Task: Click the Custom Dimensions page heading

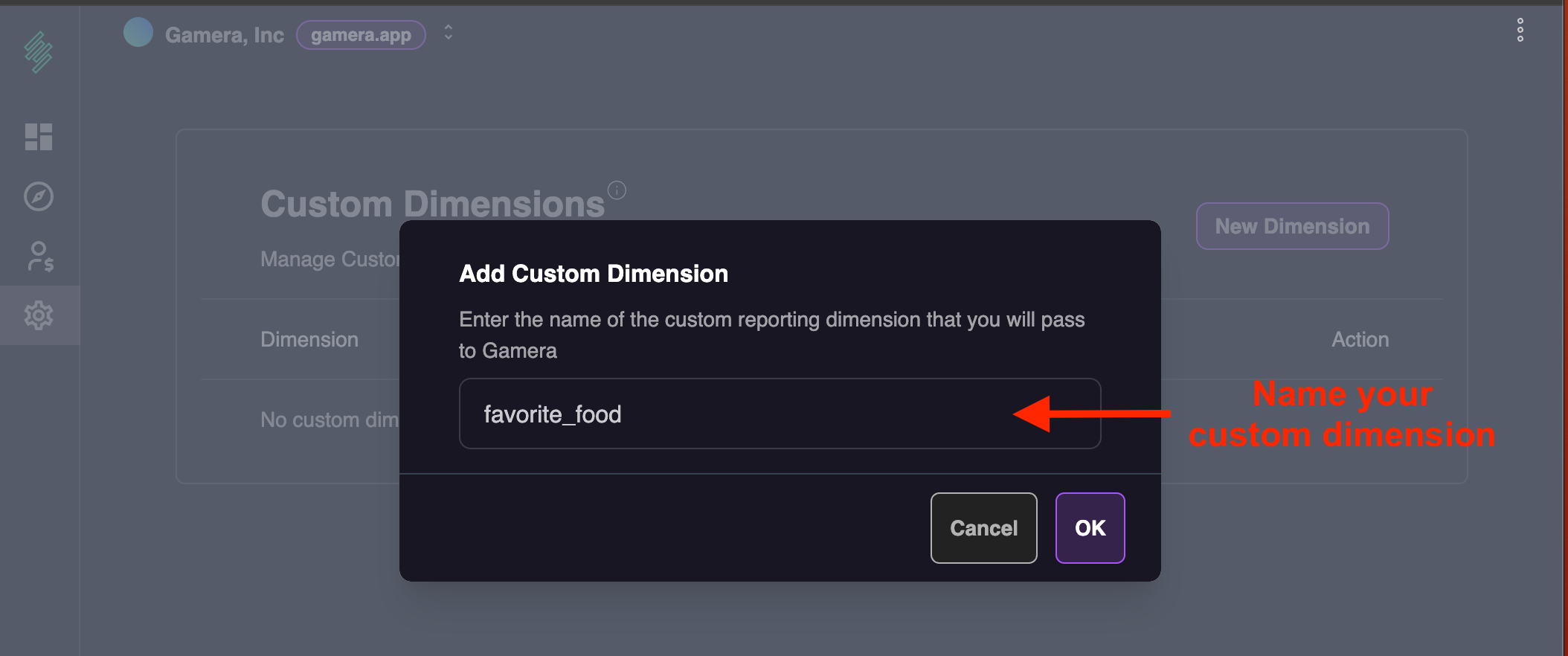Action: (432, 203)
